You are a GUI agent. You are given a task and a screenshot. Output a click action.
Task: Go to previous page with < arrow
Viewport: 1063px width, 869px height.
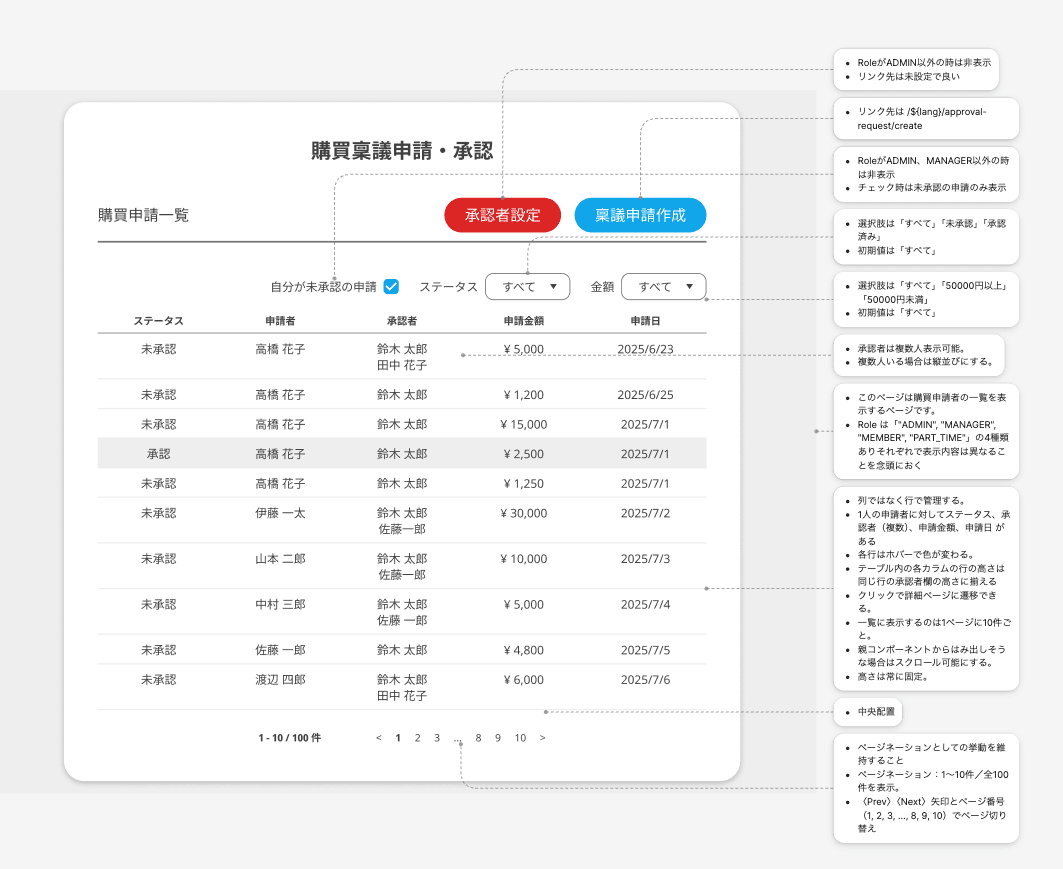pyautogui.click(x=379, y=737)
